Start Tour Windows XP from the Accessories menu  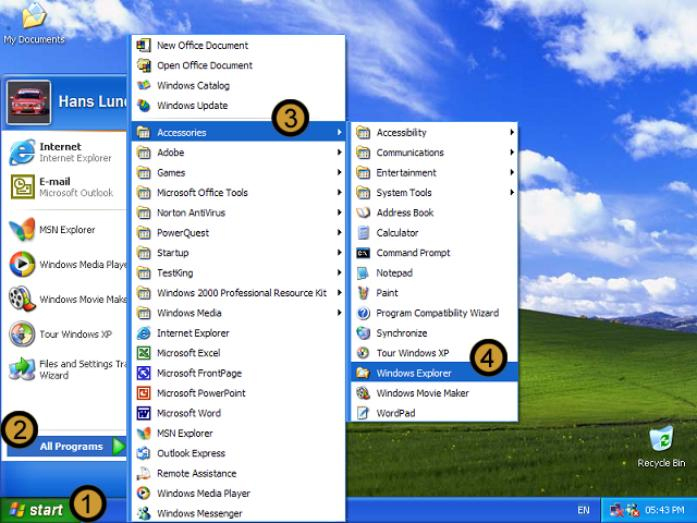(435, 353)
